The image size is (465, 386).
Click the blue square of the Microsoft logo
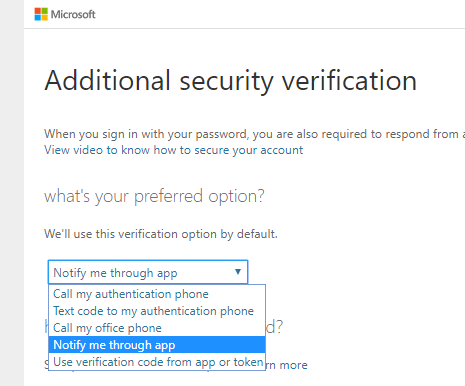[x=38, y=18]
